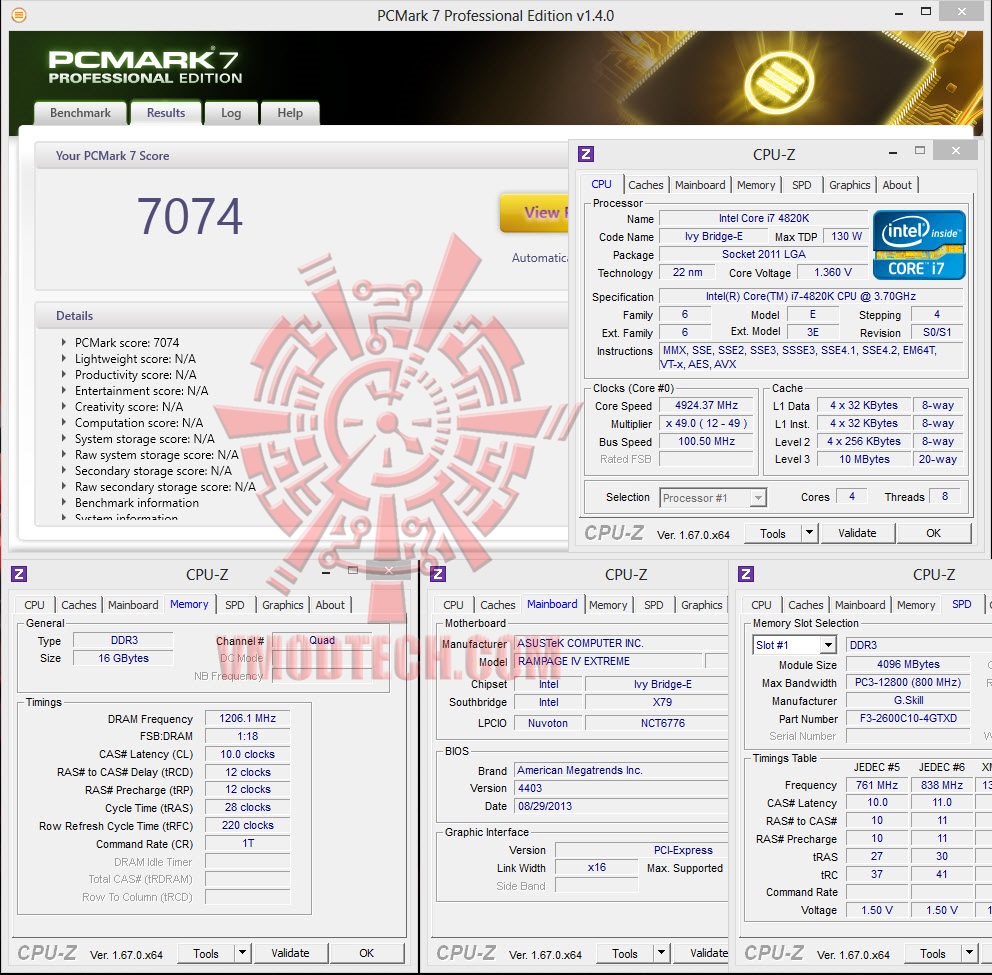Expand the Computation score detail row
Screen dimensions: 992x975
[63, 422]
